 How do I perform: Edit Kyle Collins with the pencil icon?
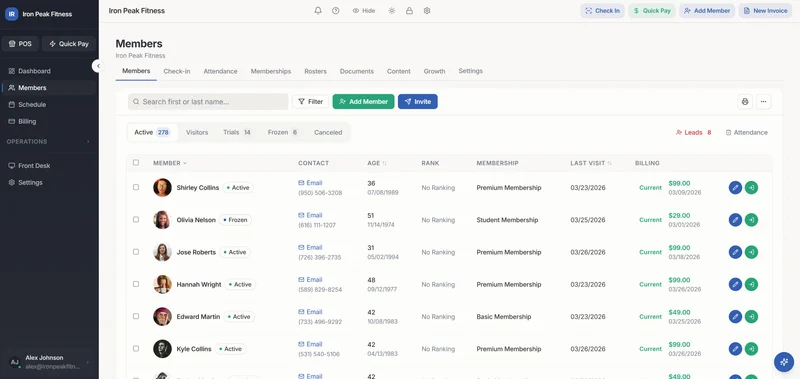tap(735, 349)
